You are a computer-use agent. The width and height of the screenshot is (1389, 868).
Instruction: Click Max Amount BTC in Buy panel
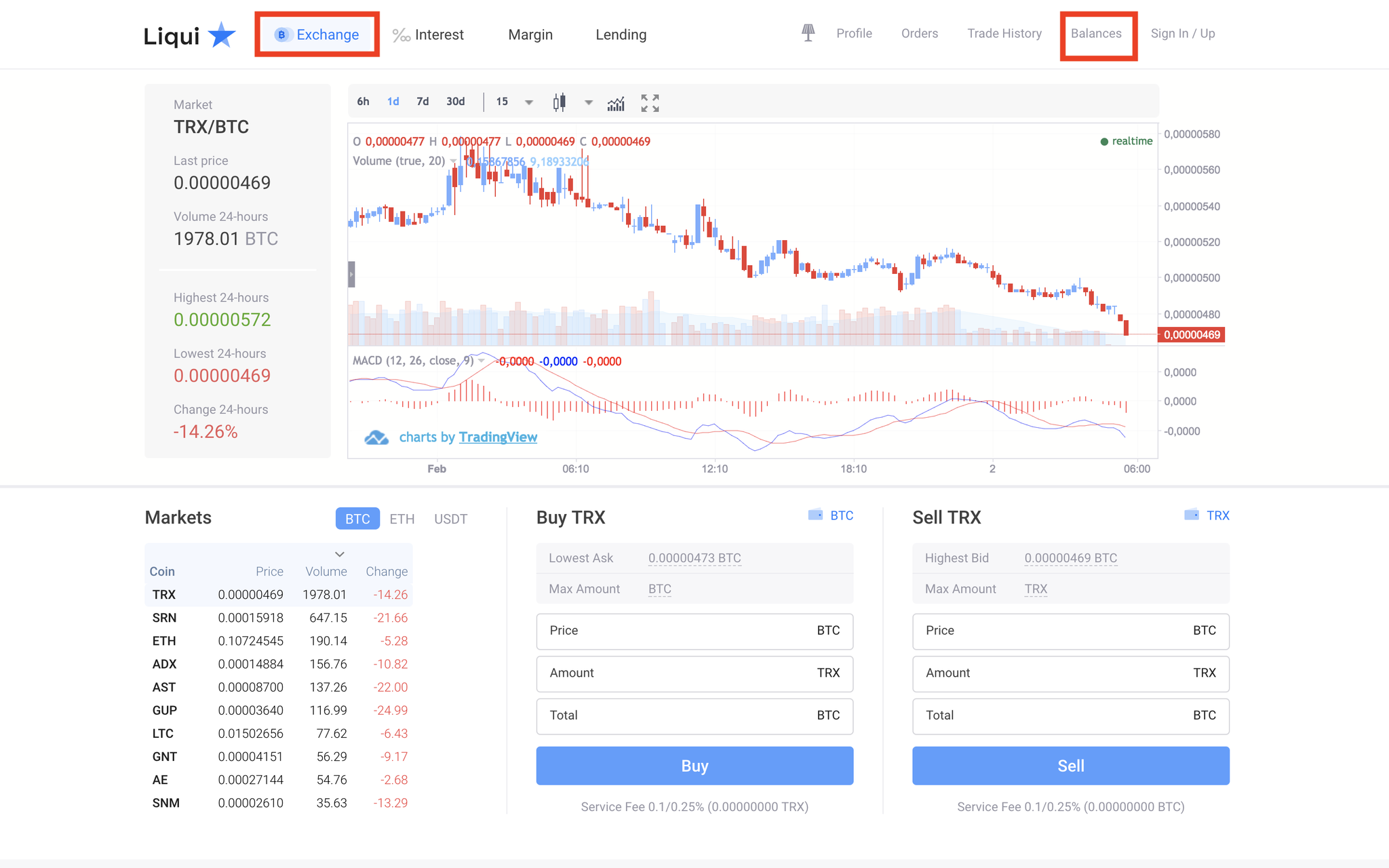[x=659, y=589]
